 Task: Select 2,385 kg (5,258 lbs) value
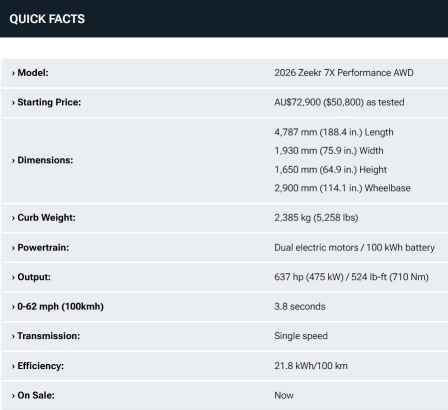[x=316, y=218]
